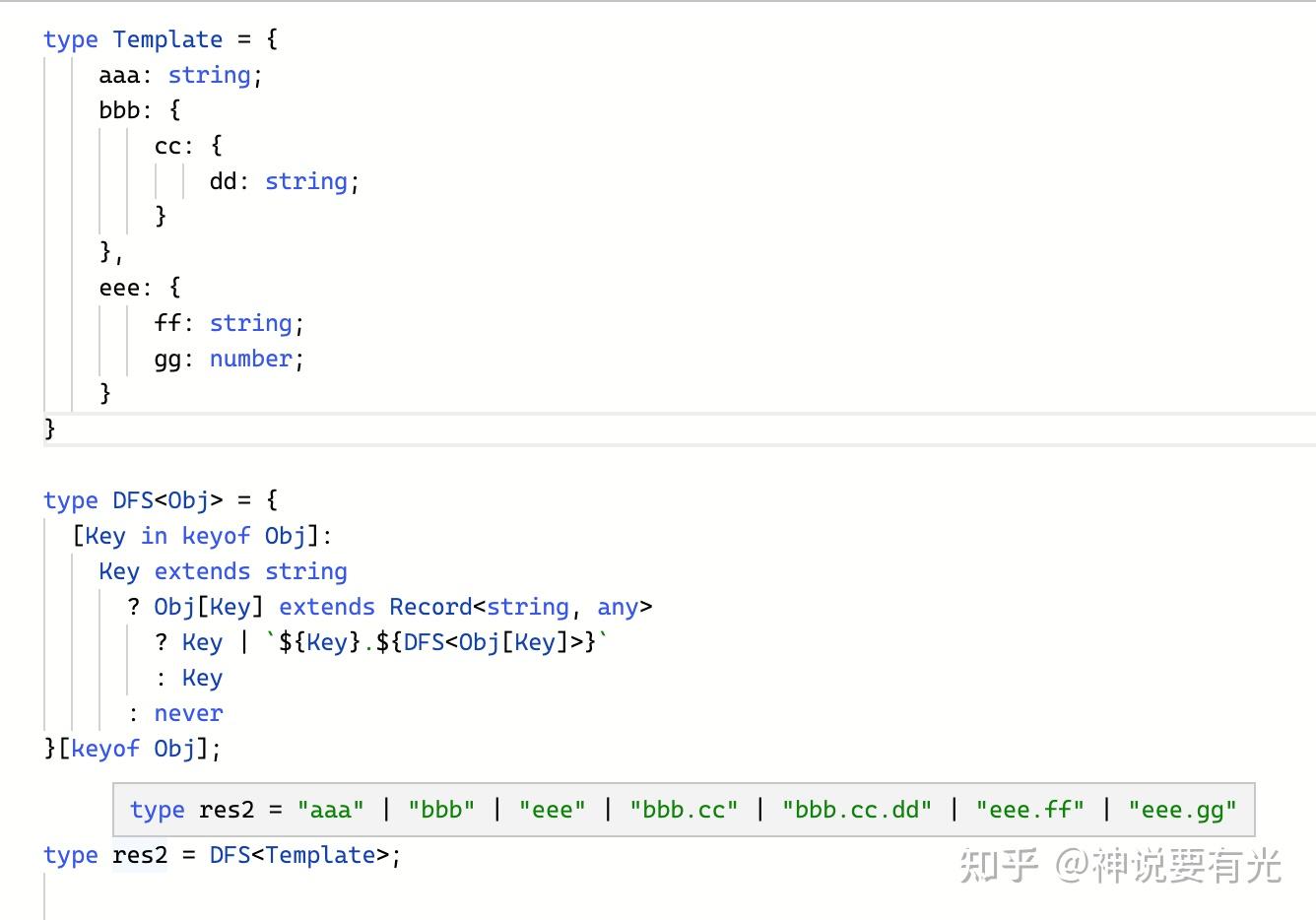
Task: Click the dd property name
Action: [x=222, y=181]
